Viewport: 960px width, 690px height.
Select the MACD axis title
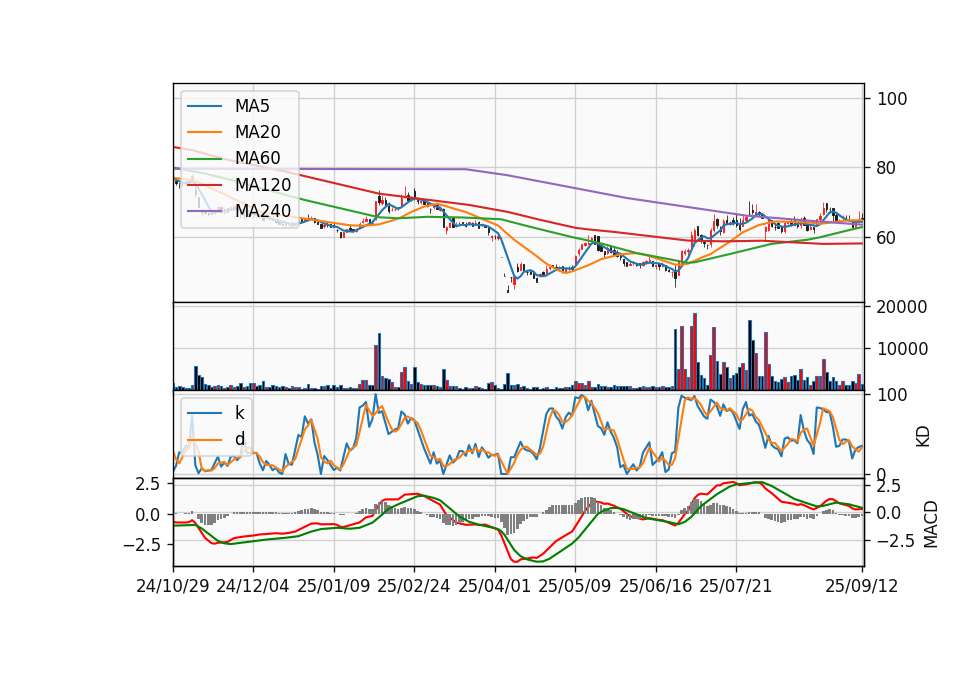point(931,525)
